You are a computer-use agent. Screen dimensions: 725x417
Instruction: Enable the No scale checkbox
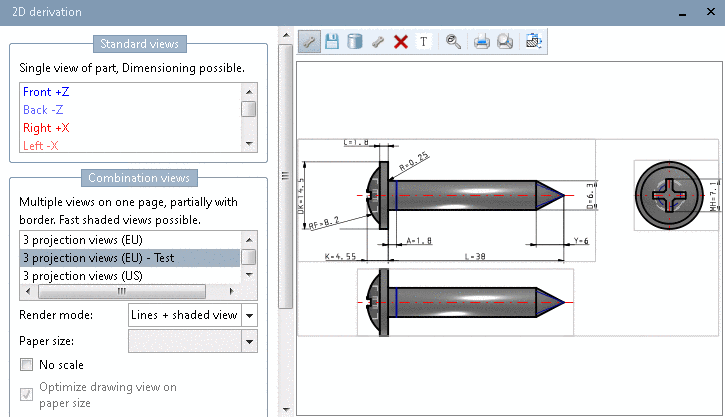(27, 365)
